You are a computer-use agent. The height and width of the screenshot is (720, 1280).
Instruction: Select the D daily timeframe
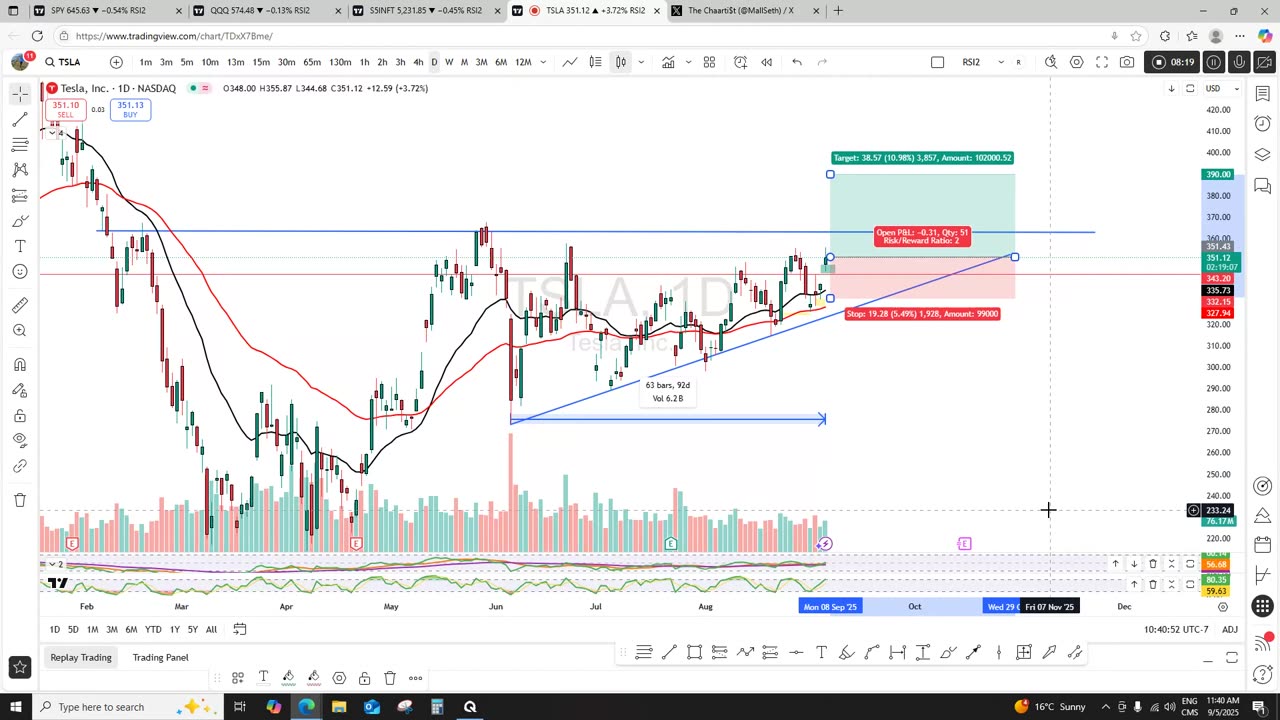pos(433,62)
